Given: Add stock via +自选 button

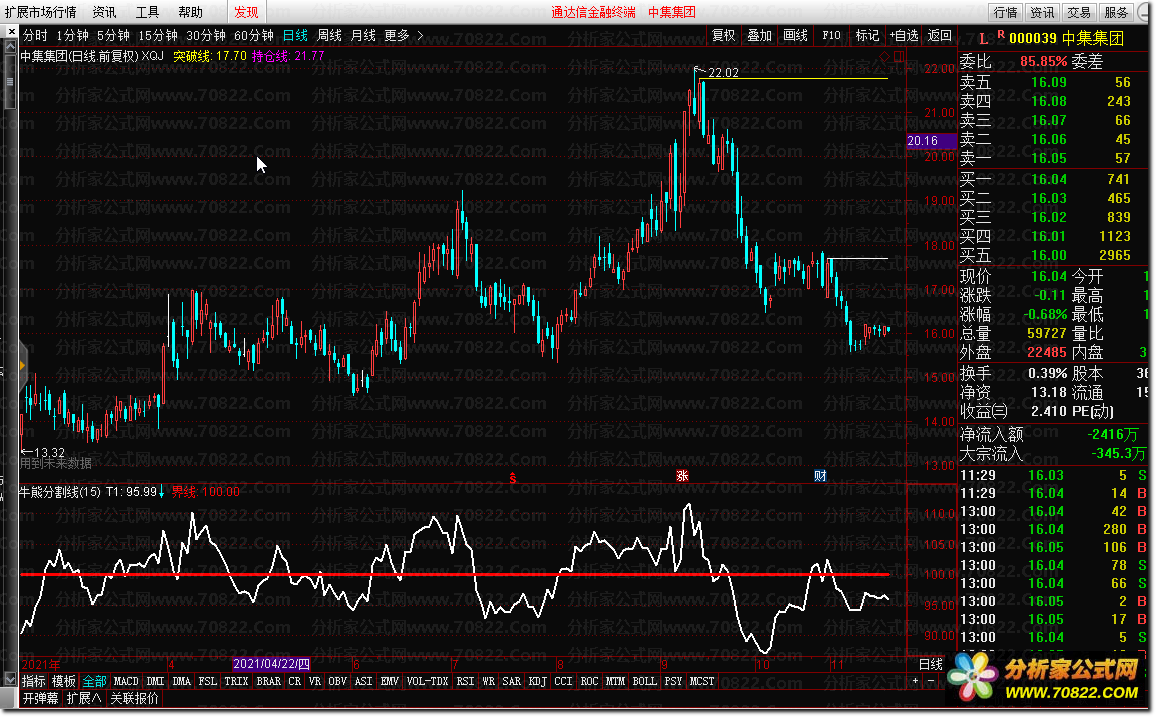Looking at the screenshot, I should click(x=904, y=35).
